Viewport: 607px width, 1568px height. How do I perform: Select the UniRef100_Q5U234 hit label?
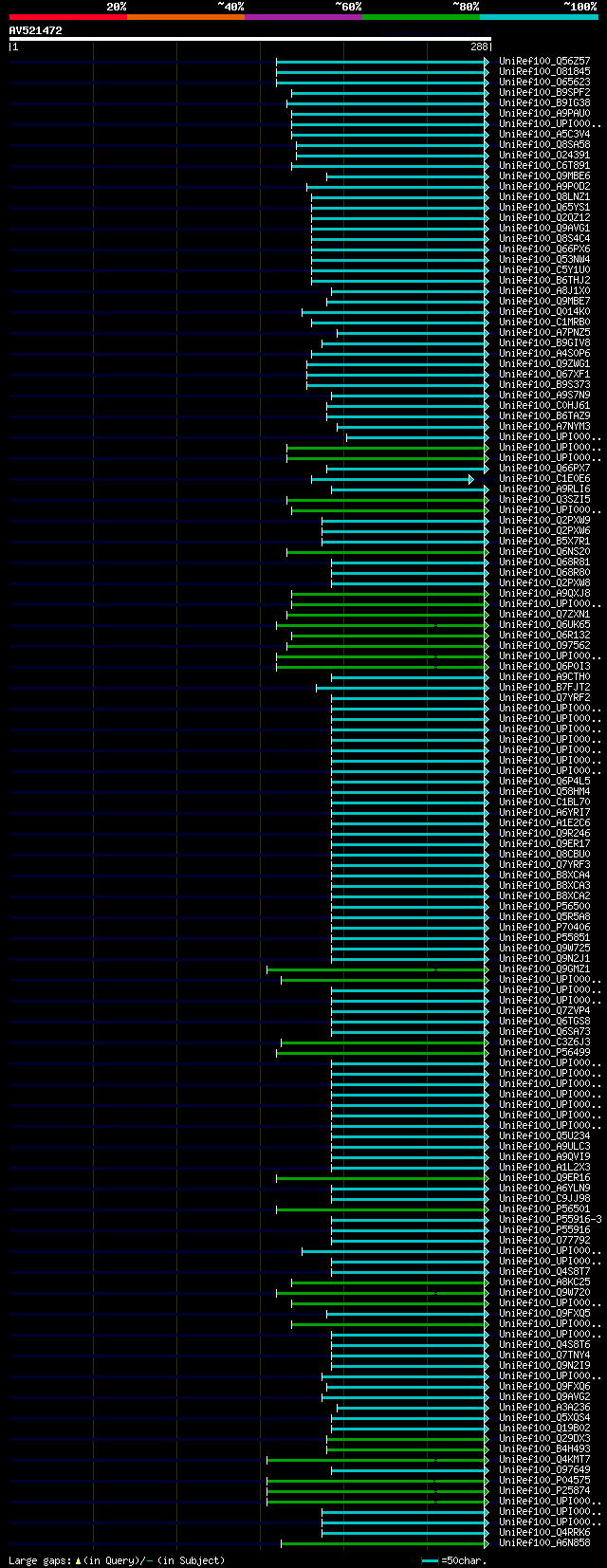click(x=544, y=1135)
